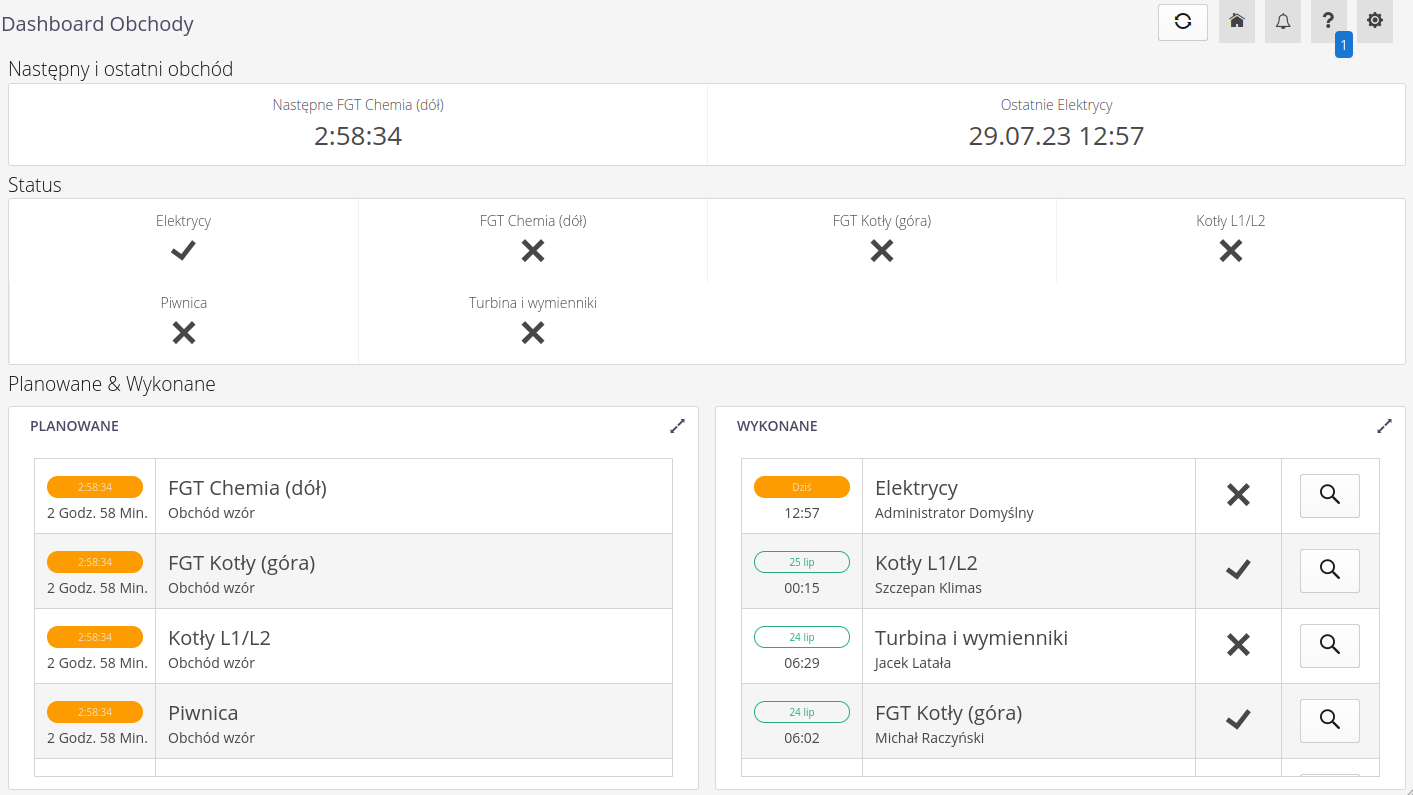This screenshot has width=1413, height=795.
Task: Expand the Planowane panel
Action: [x=677, y=426]
